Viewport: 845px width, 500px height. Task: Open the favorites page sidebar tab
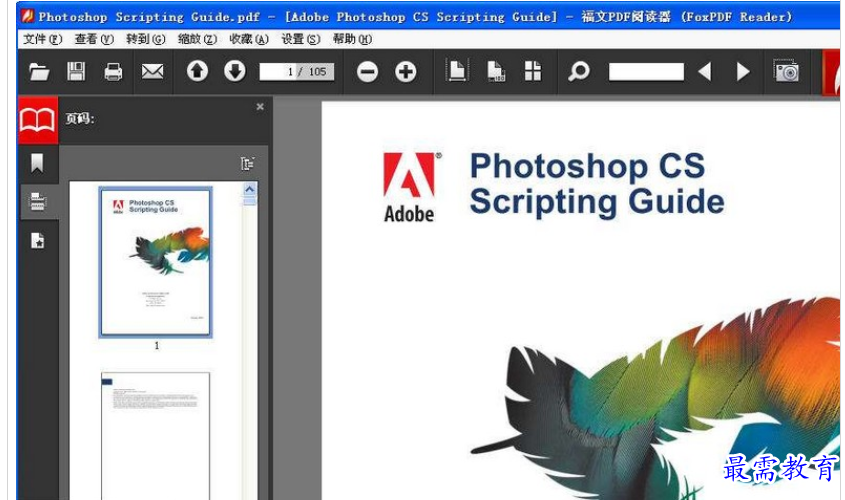click(x=37, y=240)
